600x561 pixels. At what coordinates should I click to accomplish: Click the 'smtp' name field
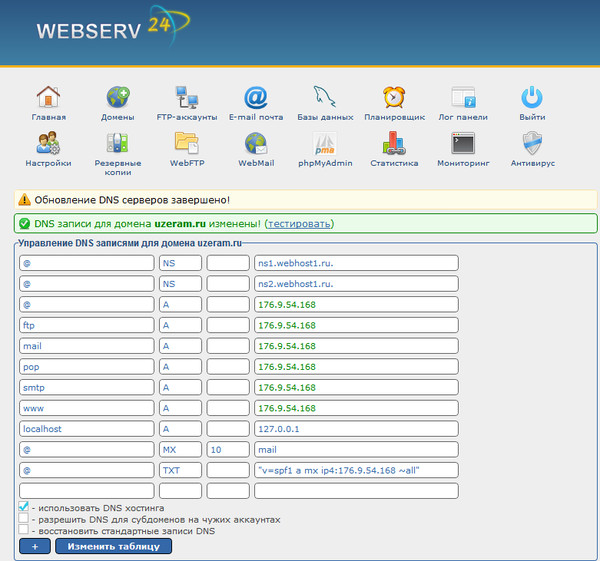(87, 387)
